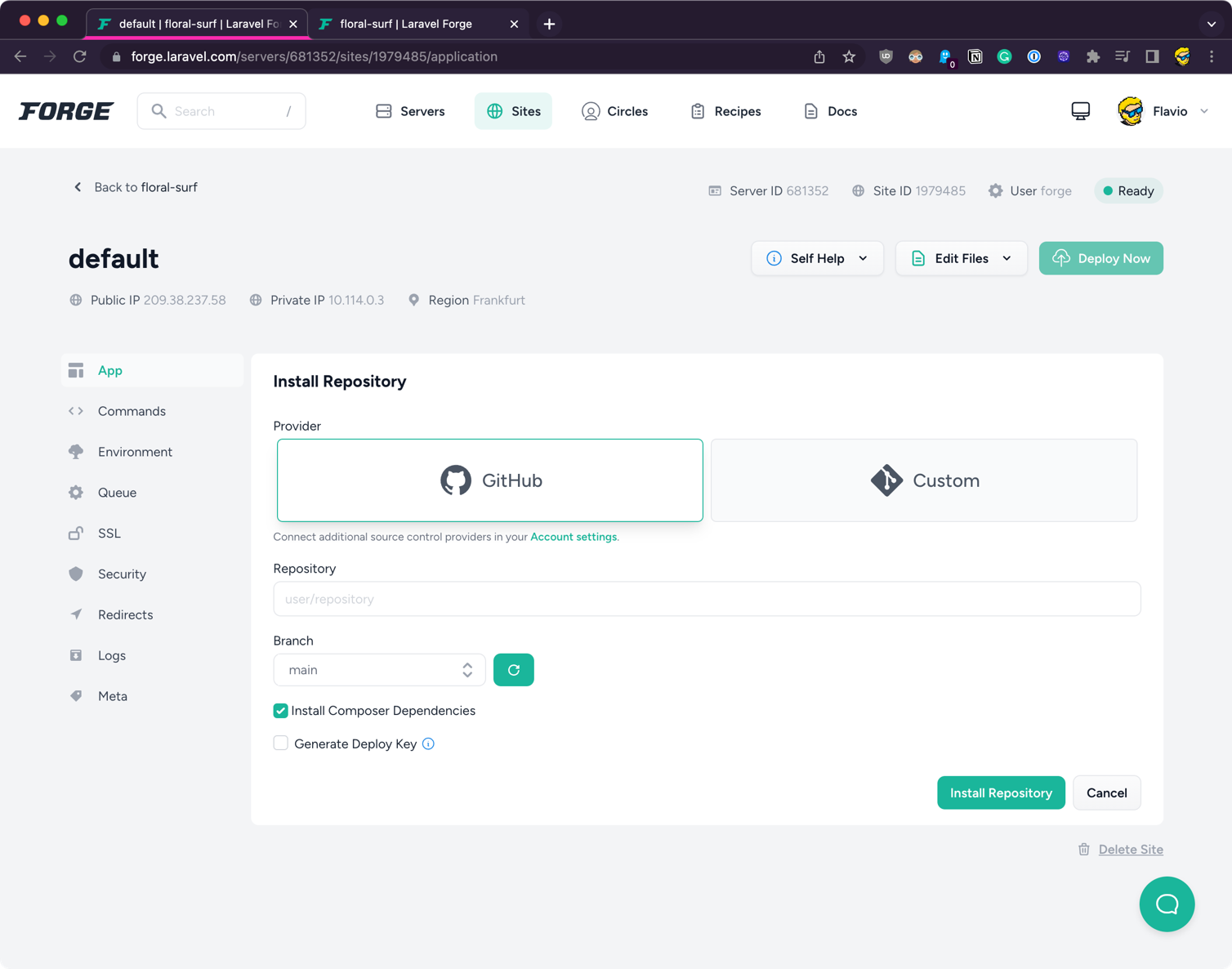This screenshot has width=1232, height=969.
Task: Switch to the floral-surf browser tab
Action: tap(406, 24)
